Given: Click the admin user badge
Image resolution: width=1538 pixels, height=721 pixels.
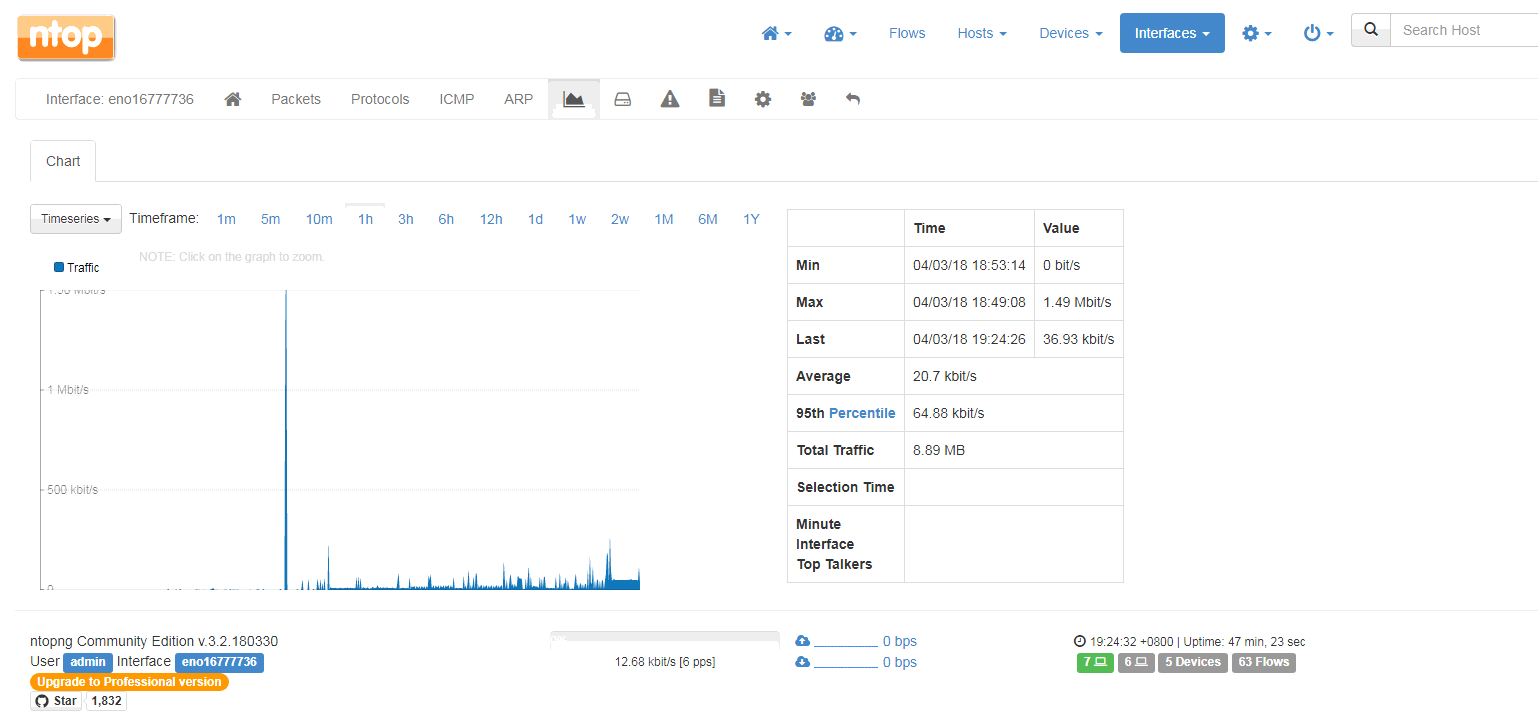Looking at the screenshot, I should click(x=88, y=662).
